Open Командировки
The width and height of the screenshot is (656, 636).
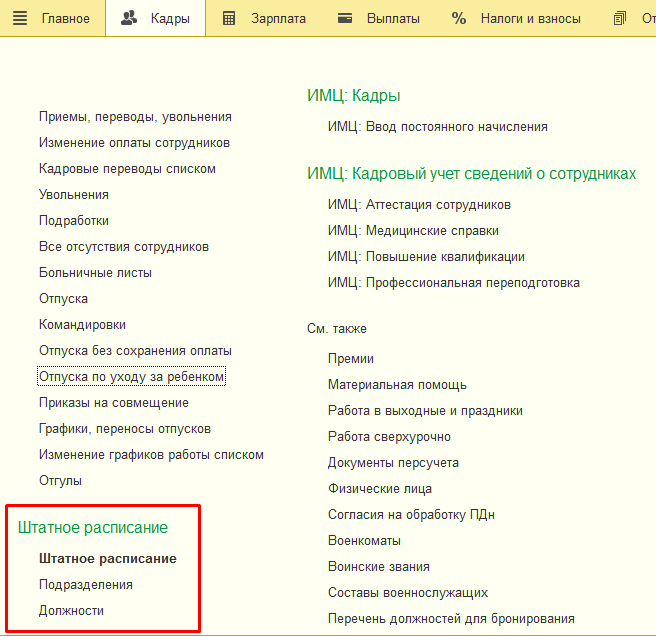coord(82,325)
